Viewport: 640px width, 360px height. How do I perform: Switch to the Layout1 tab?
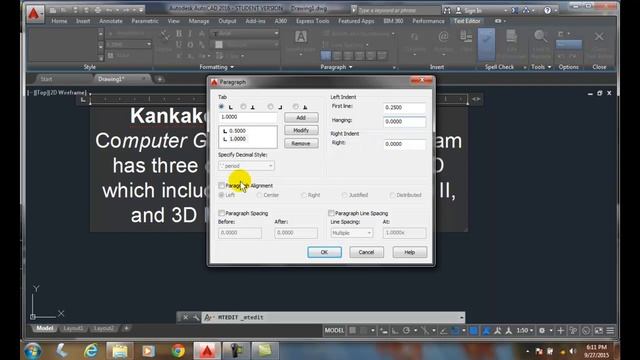73,329
